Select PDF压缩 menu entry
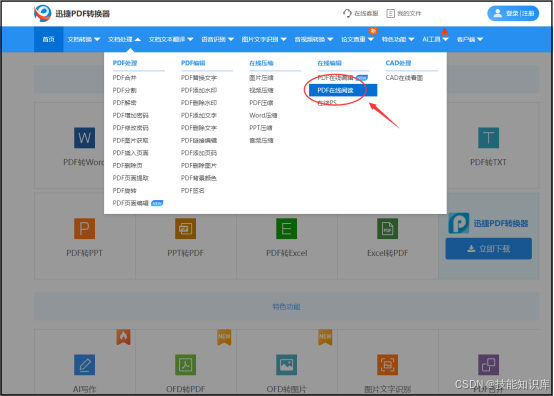This screenshot has height=396, width=554. tap(261, 103)
